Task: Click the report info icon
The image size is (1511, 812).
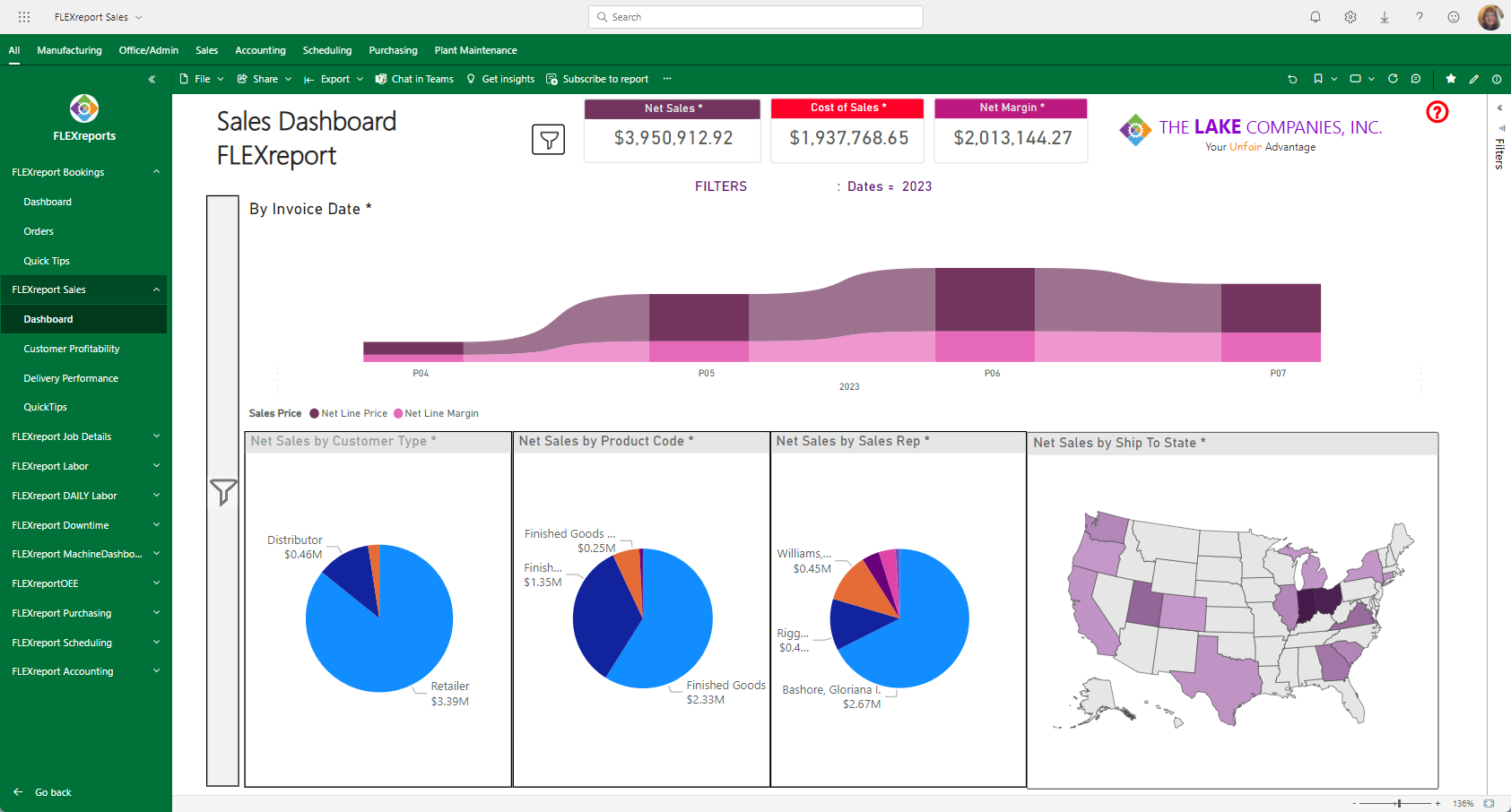Action: (1497, 79)
